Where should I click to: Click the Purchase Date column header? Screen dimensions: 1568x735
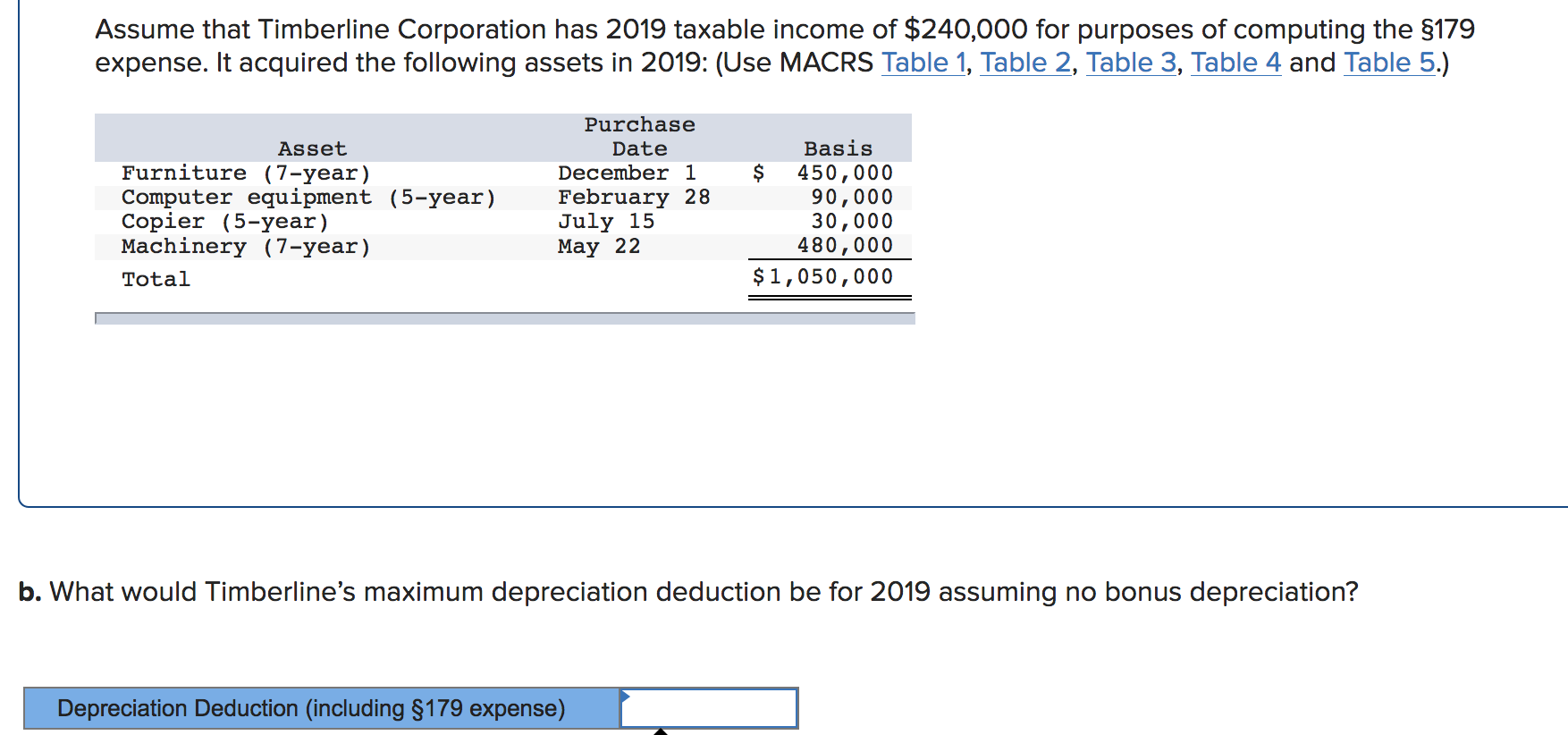tap(637, 136)
